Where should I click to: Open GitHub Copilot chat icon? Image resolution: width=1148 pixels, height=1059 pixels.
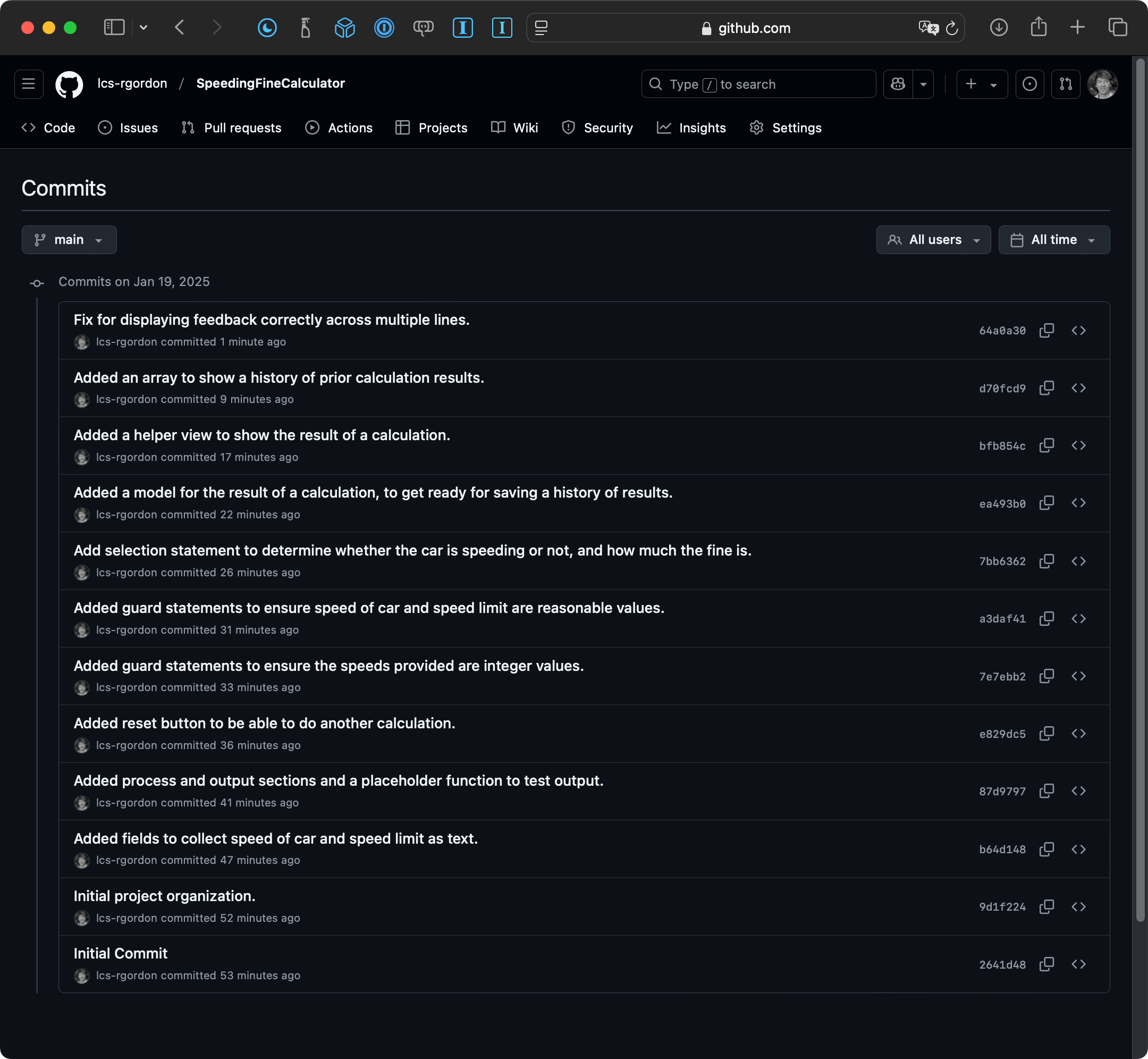click(x=898, y=84)
